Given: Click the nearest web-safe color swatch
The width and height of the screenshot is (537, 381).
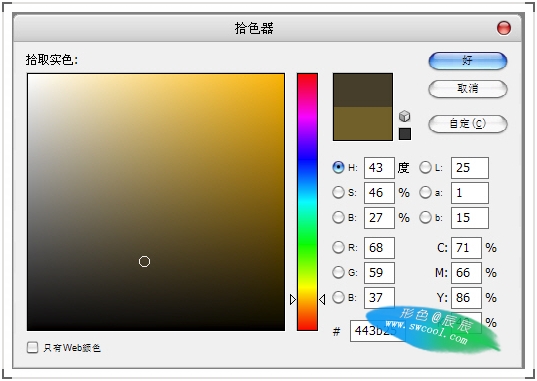Looking at the screenshot, I should point(405,134).
